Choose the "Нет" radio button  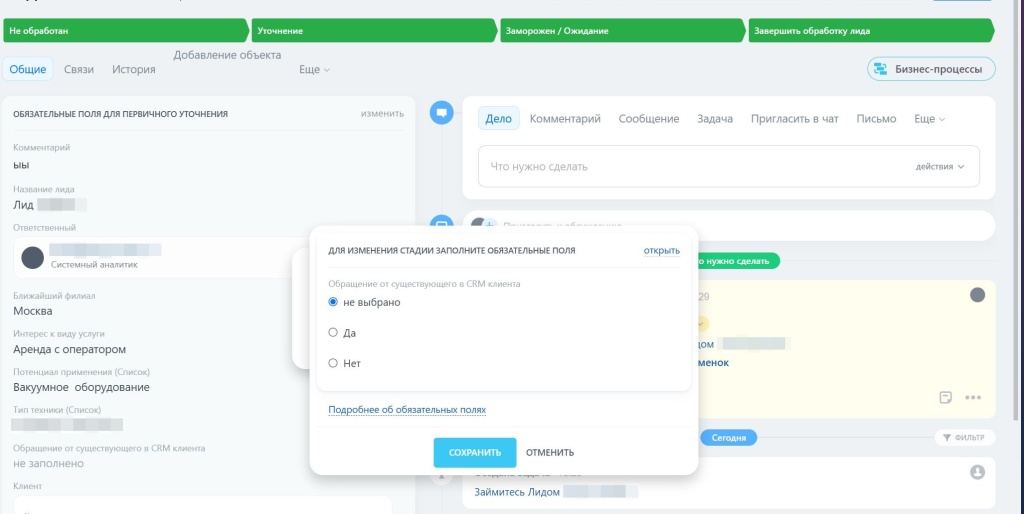[333, 363]
